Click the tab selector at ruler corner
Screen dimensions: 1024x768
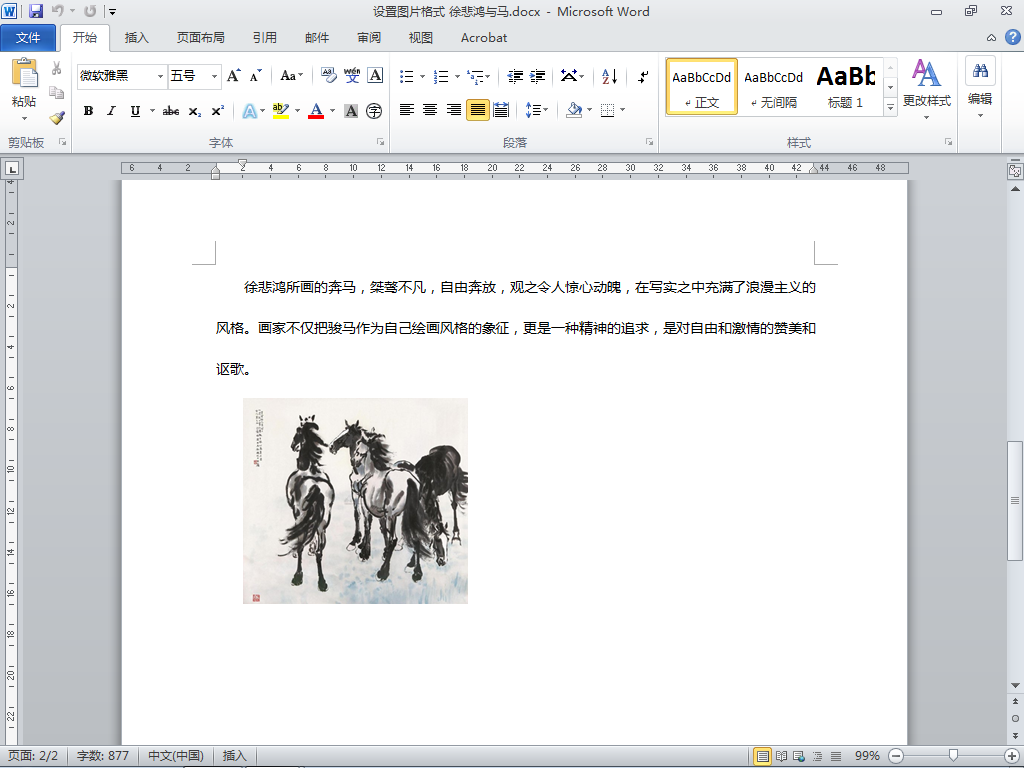(12, 169)
